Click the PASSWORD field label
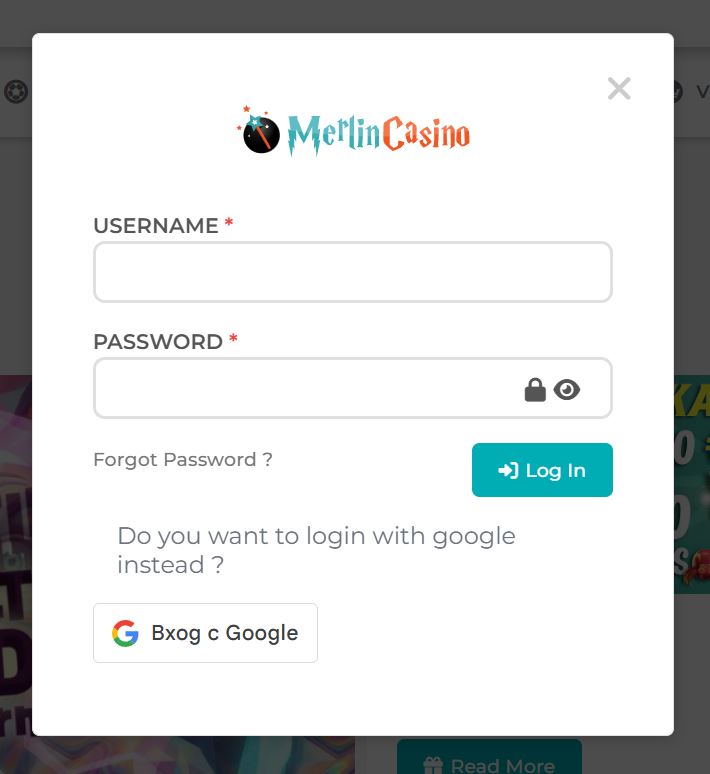 click(158, 342)
